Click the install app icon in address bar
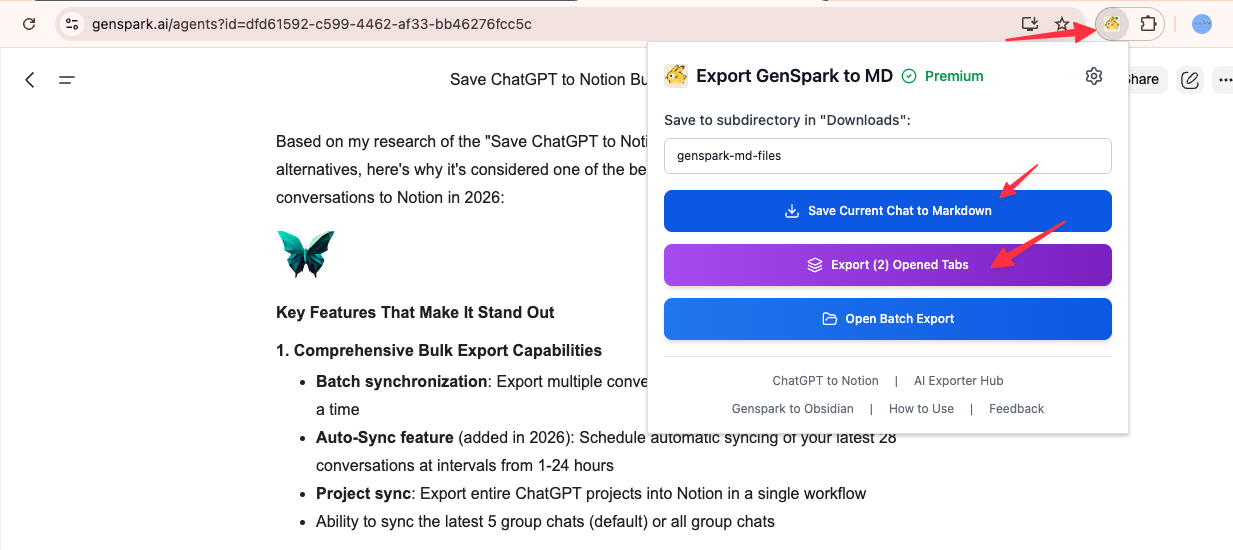 point(1029,24)
